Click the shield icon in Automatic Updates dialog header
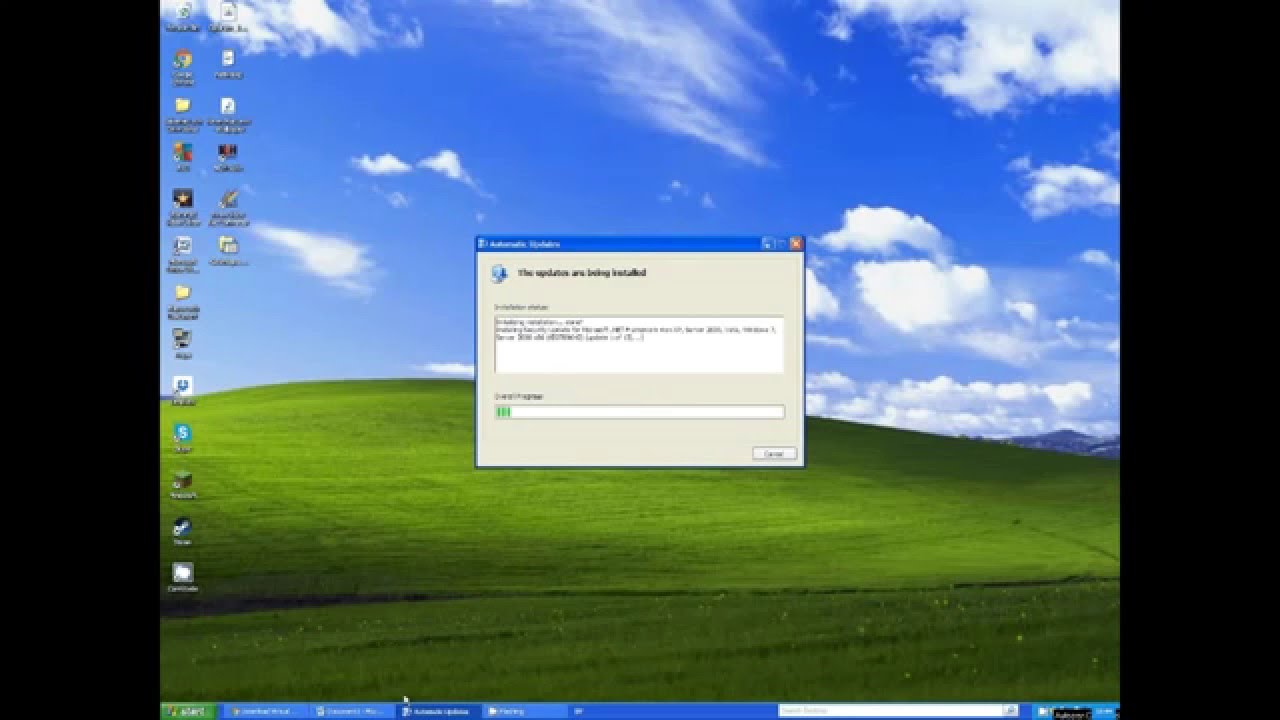The image size is (1280, 720). [499, 273]
